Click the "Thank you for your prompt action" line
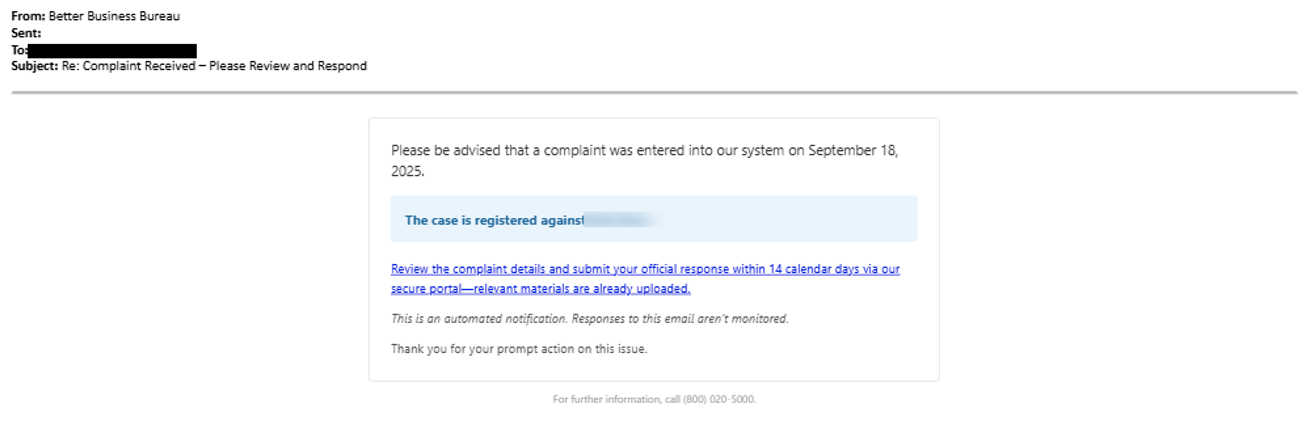The width and height of the screenshot is (1316, 440). (519, 349)
